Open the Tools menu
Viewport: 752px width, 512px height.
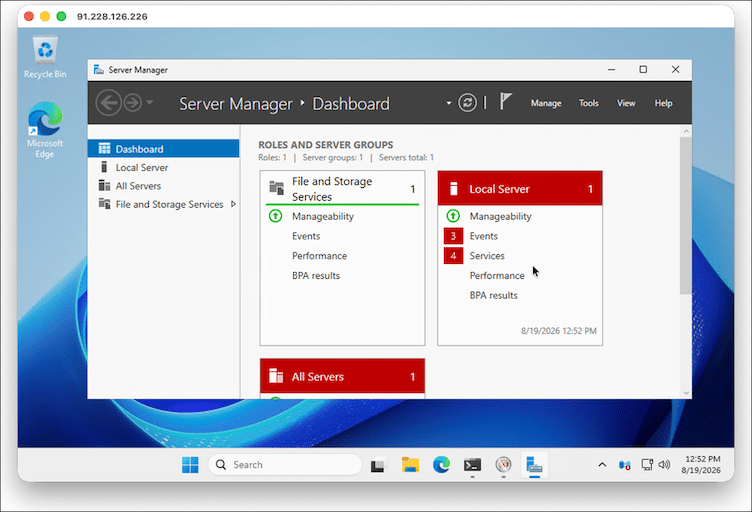click(588, 103)
